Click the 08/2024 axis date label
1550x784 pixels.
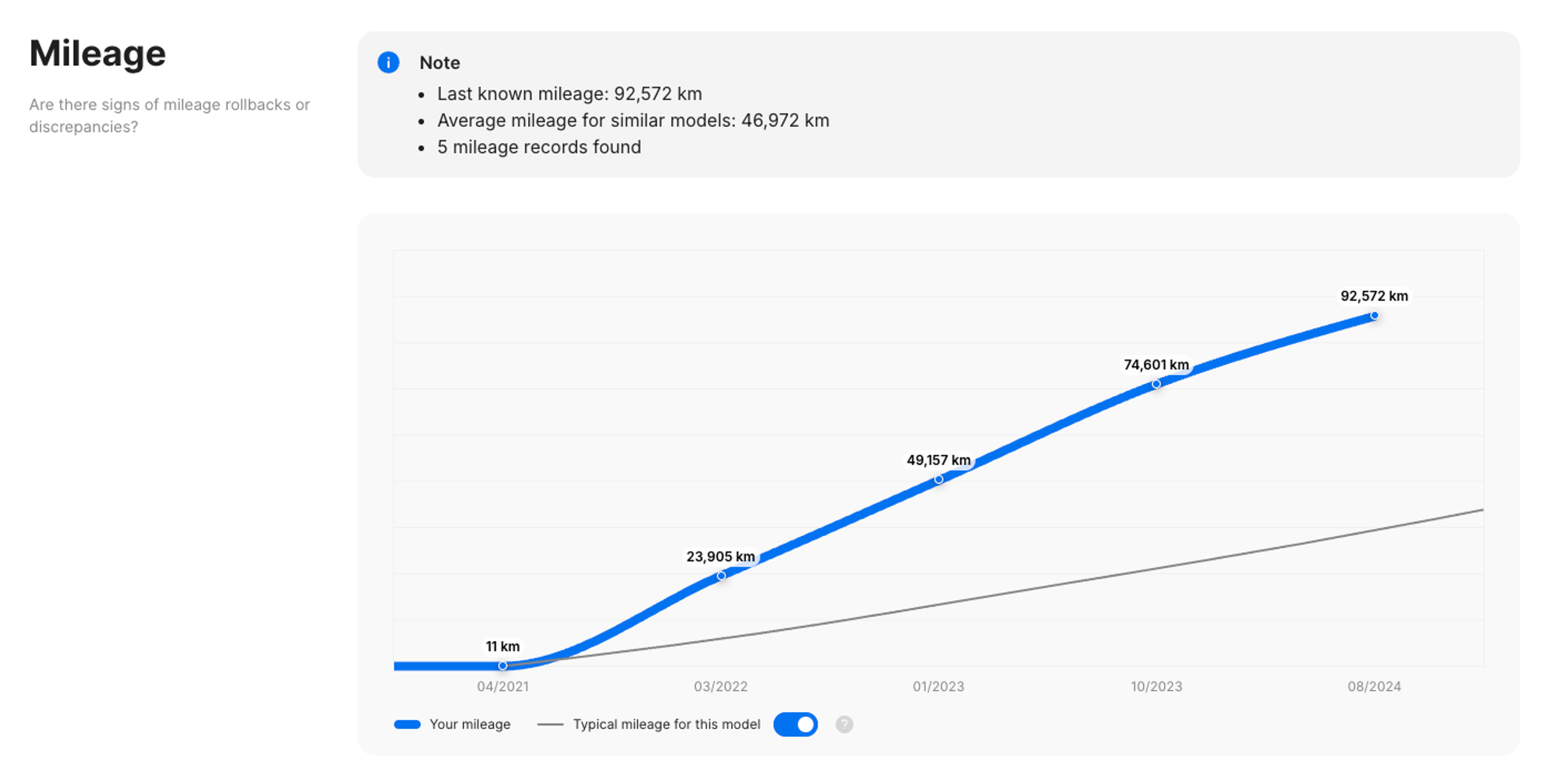point(1374,686)
